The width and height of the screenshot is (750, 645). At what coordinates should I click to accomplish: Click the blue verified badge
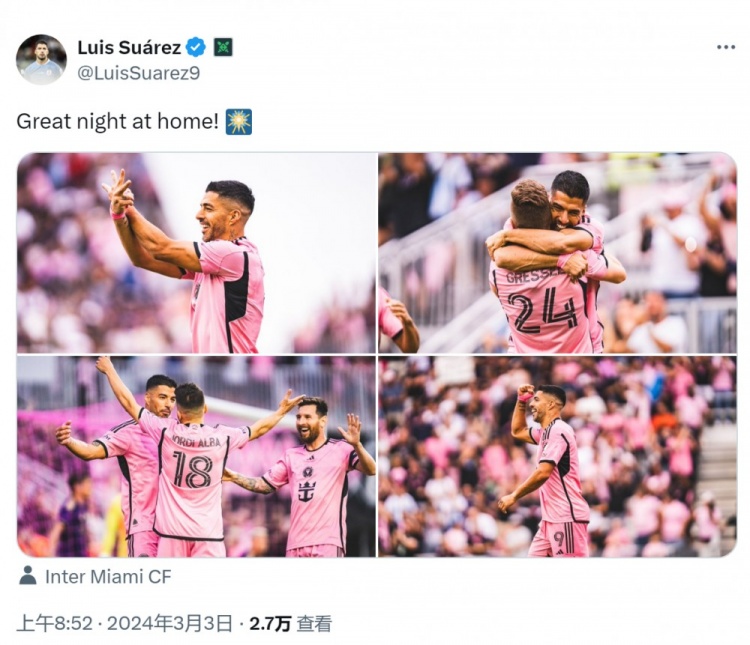[196, 47]
